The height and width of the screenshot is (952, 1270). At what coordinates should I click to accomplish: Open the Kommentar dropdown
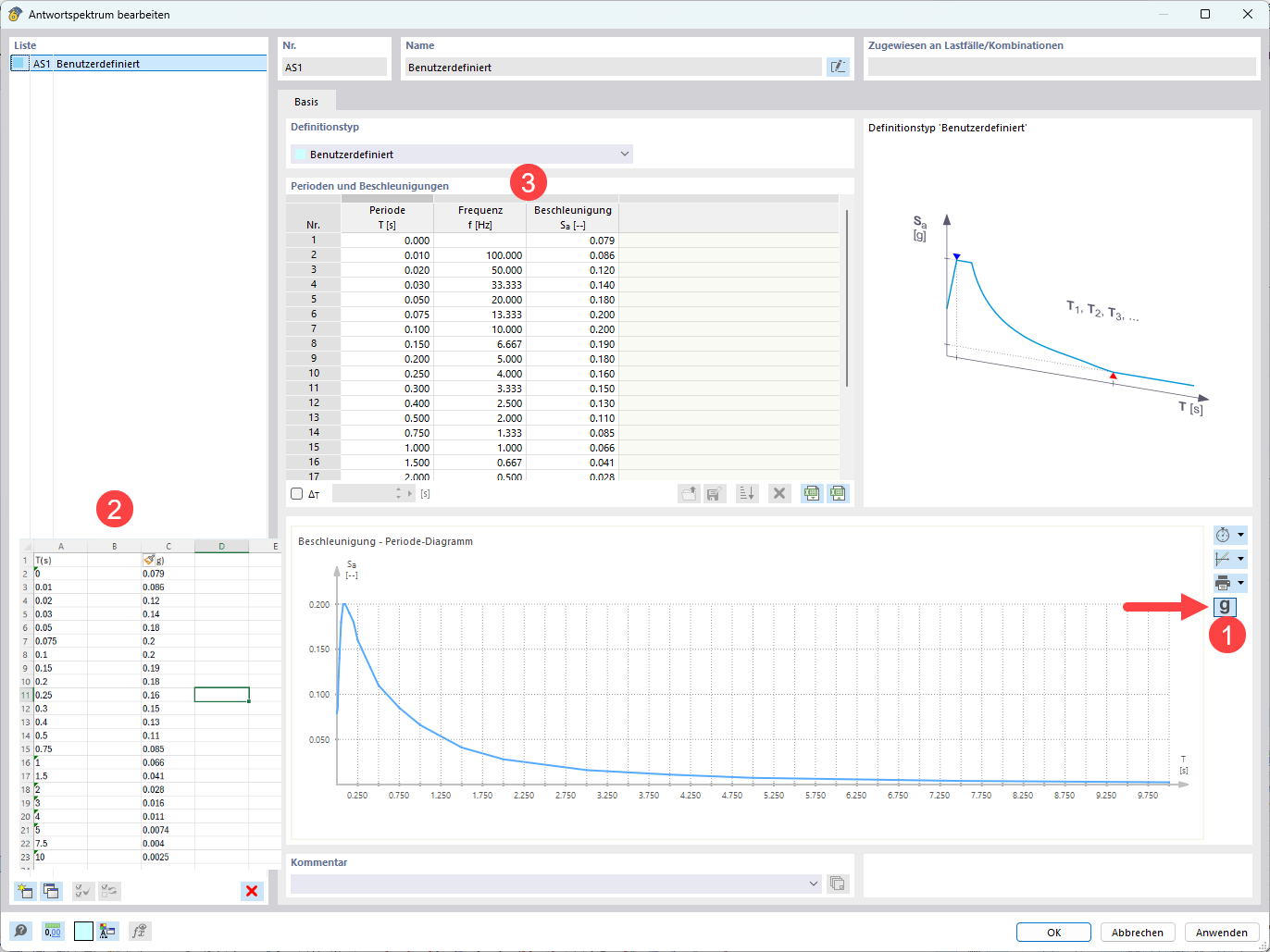click(x=556, y=884)
